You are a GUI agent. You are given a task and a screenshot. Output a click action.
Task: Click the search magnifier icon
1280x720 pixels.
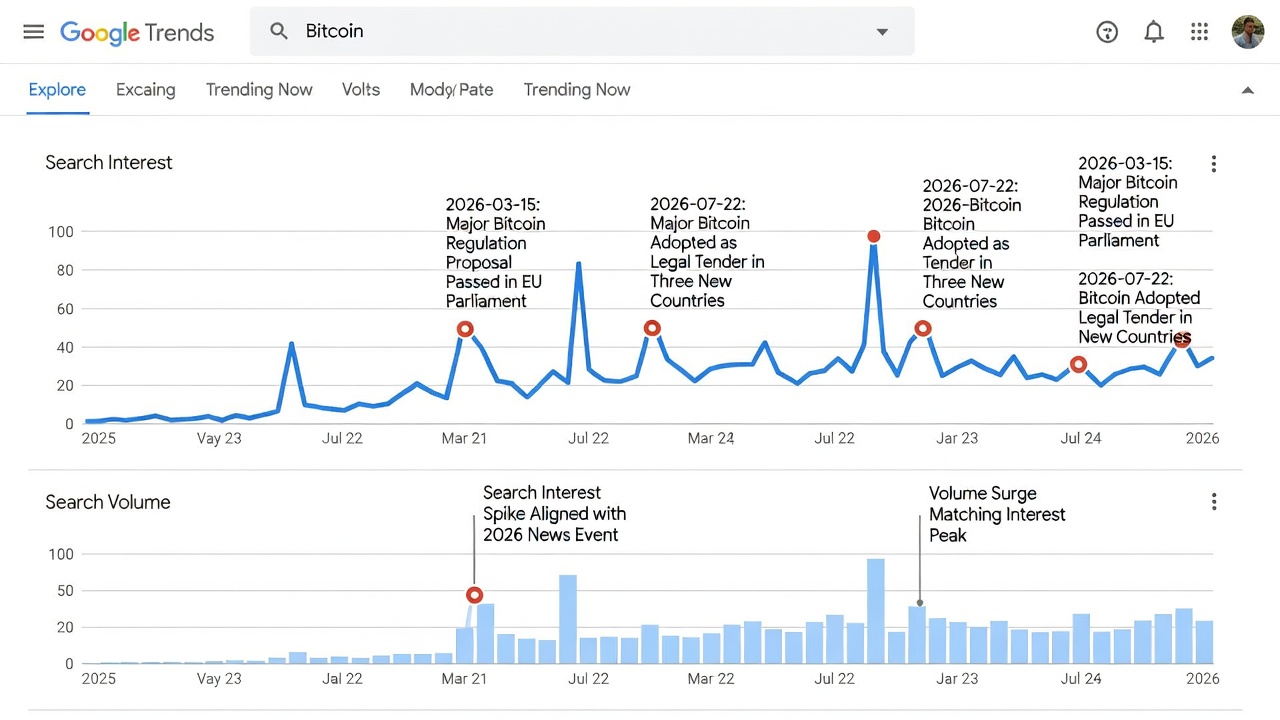(279, 31)
